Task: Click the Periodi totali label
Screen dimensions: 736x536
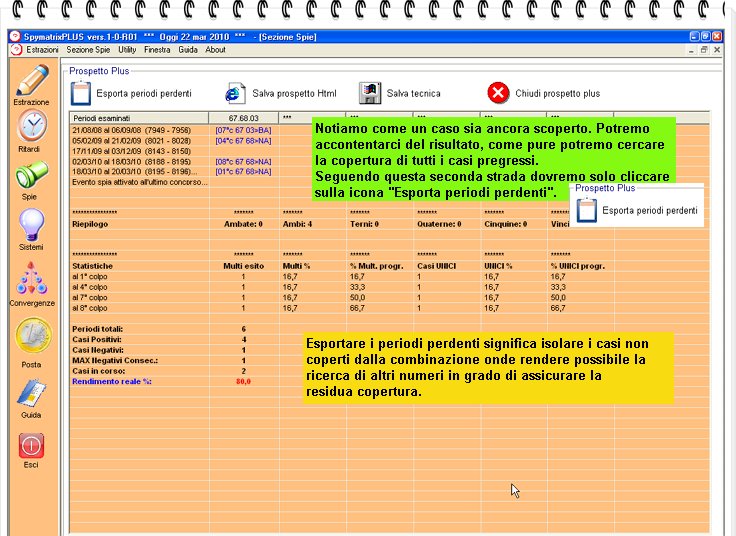Action: point(98,329)
